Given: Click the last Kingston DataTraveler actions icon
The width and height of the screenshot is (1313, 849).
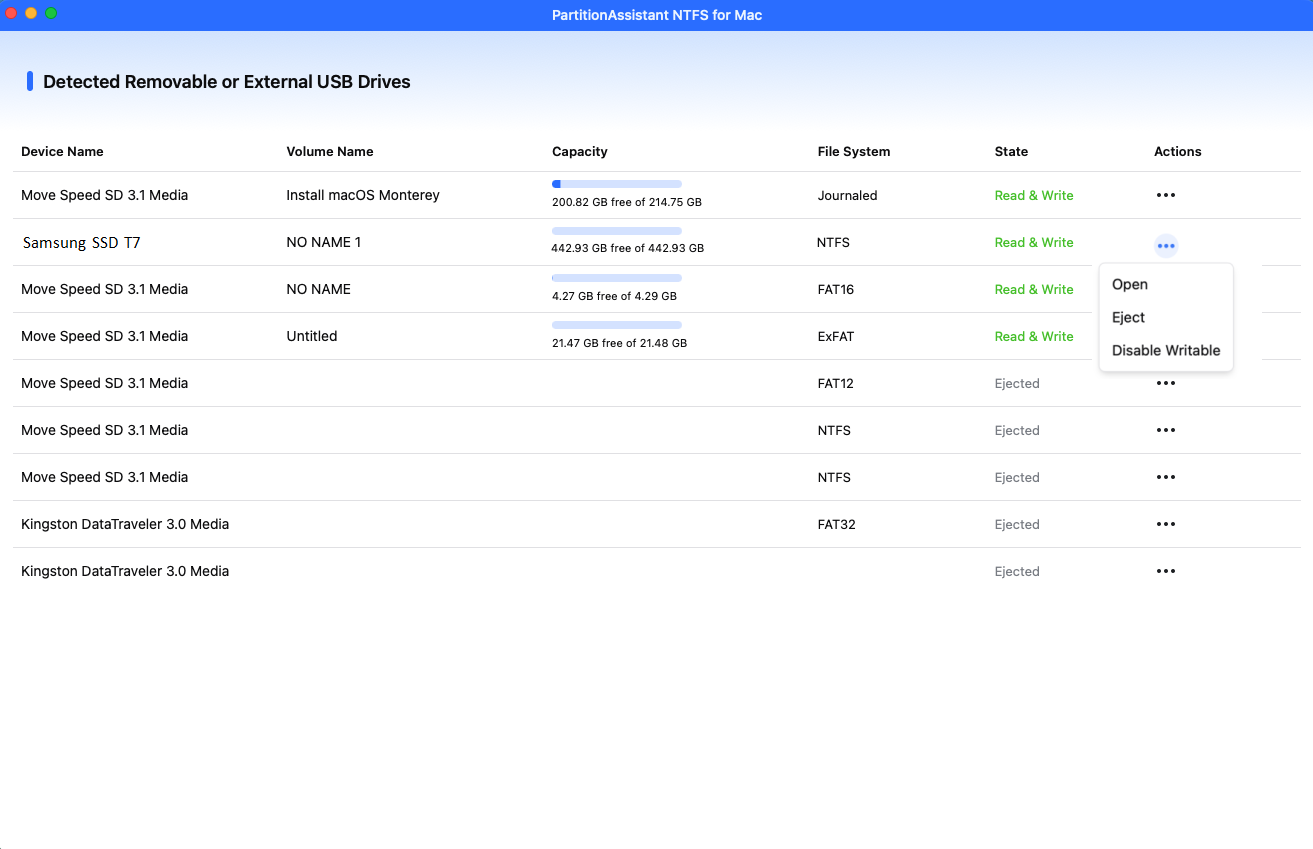Looking at the screenshot, I should point(1165,571).
